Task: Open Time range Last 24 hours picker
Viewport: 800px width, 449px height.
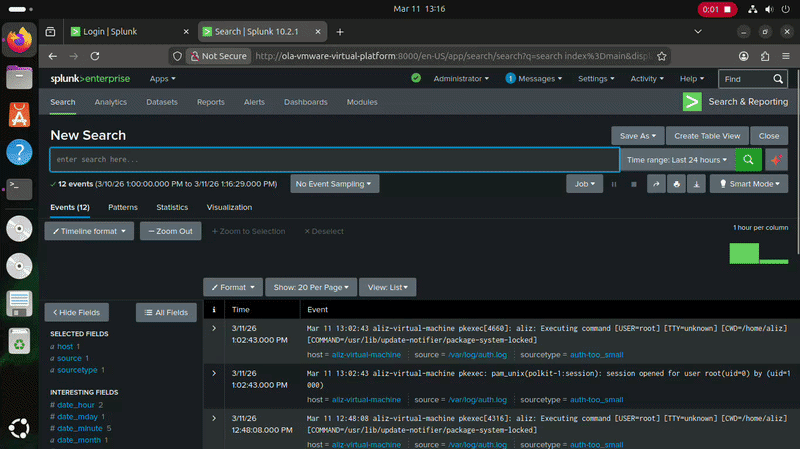Action: pos(677,160)
